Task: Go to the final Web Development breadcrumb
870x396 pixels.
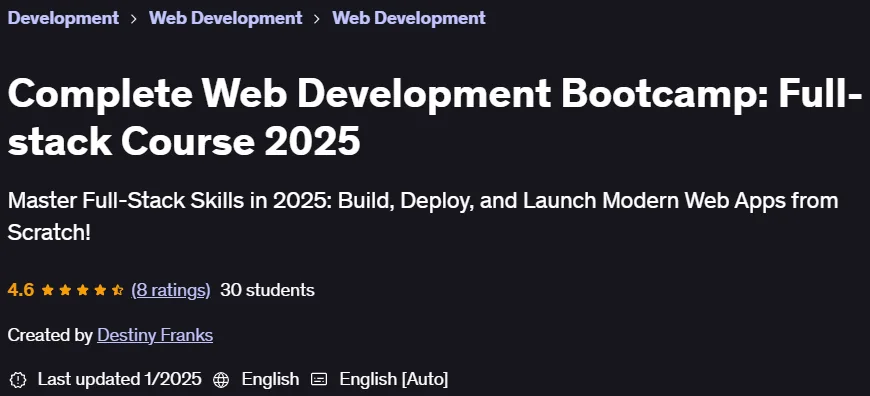Action: tap(409, 18)
